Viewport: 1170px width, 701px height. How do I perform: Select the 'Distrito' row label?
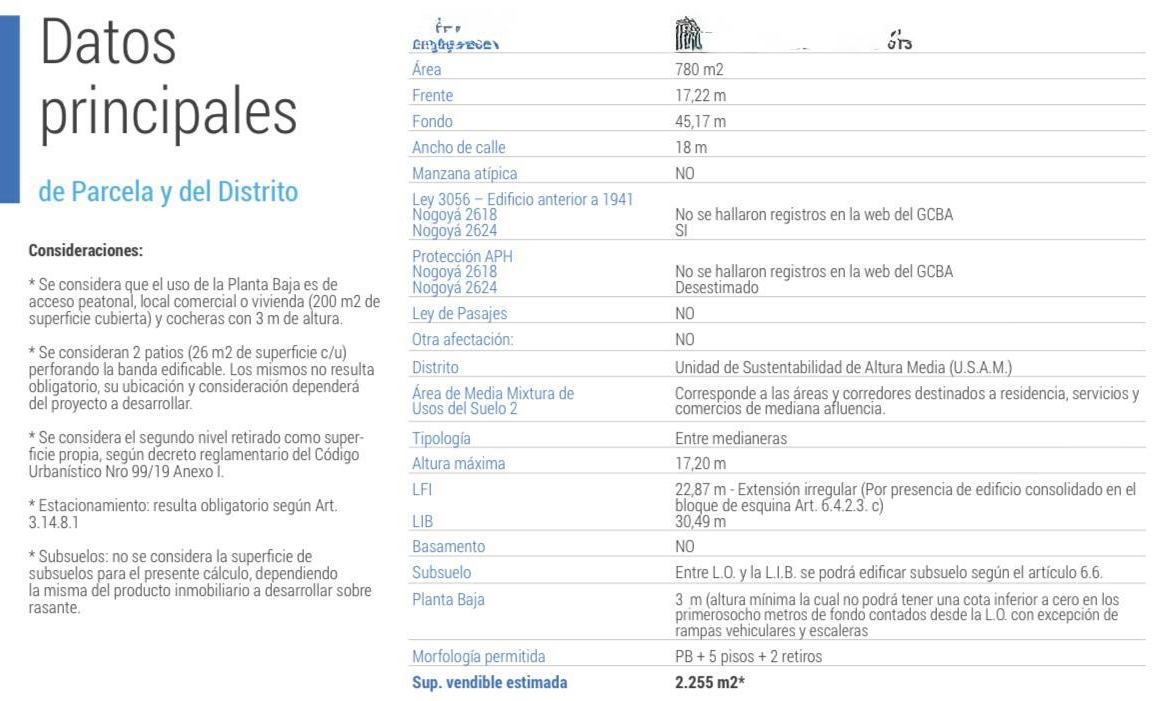point(436,367)
